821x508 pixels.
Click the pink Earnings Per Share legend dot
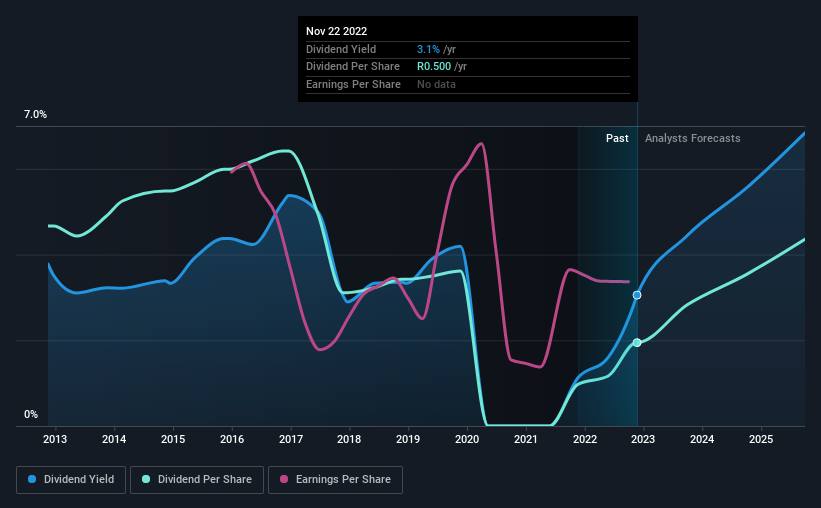click(284, 479)
